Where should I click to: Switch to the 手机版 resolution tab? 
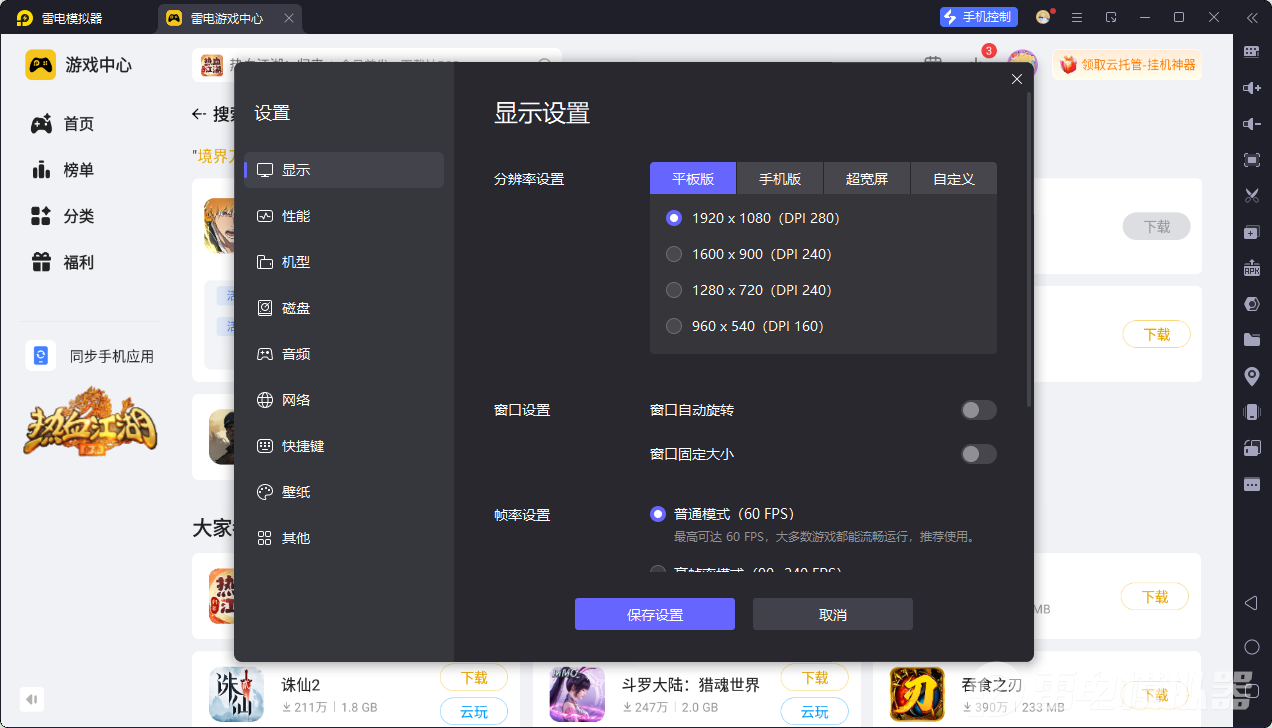779,177
